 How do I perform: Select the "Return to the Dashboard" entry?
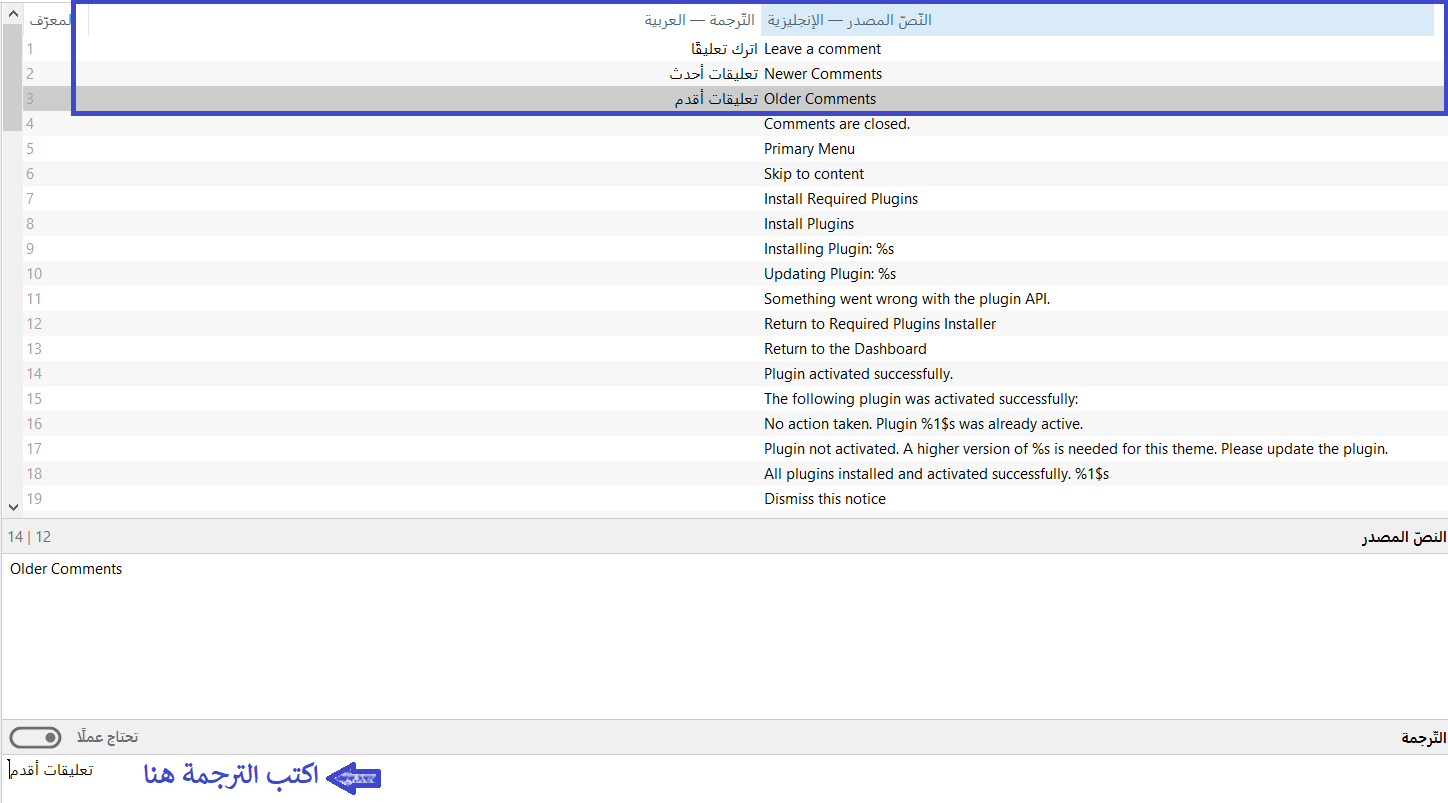click(845, 349)
